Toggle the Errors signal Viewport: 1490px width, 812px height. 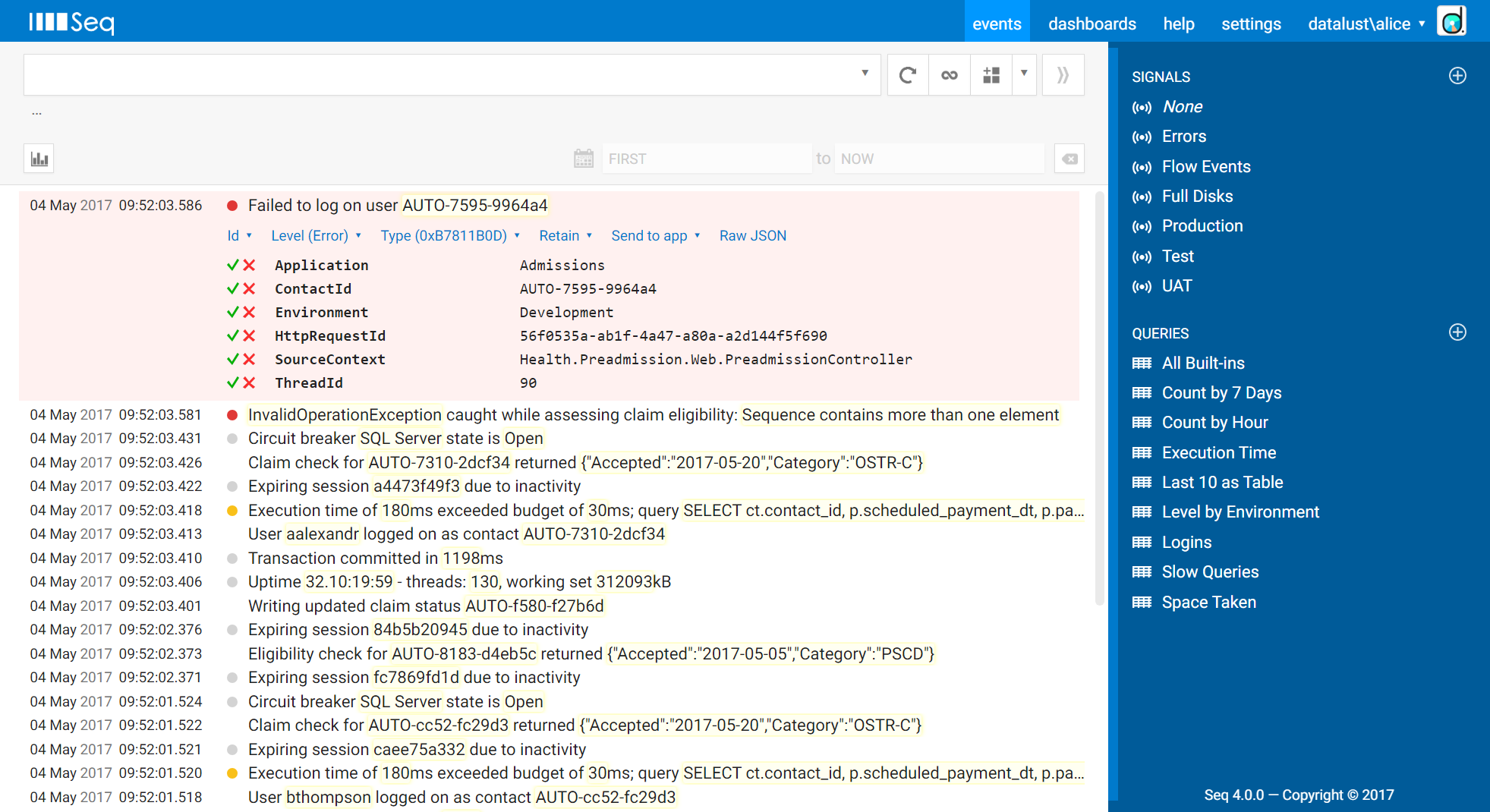point(1184,137)
